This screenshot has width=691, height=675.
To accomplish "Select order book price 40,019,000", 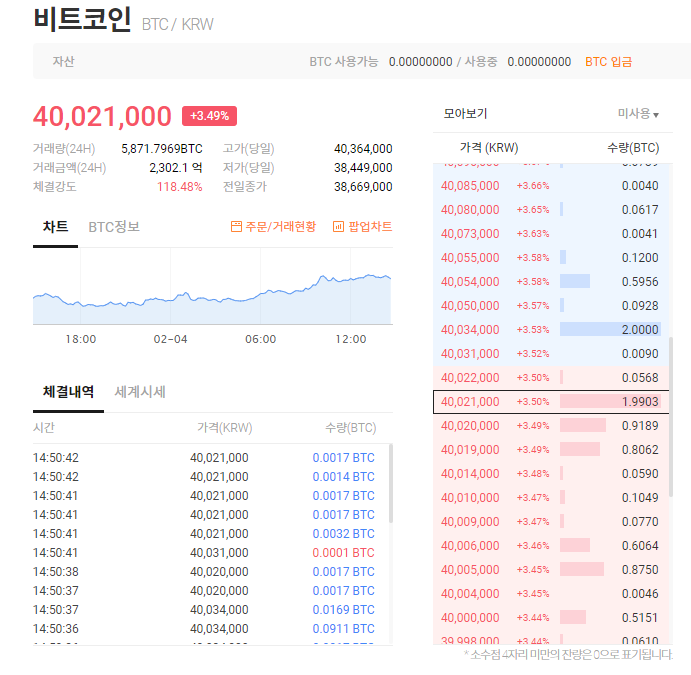I will pos(470,449).
